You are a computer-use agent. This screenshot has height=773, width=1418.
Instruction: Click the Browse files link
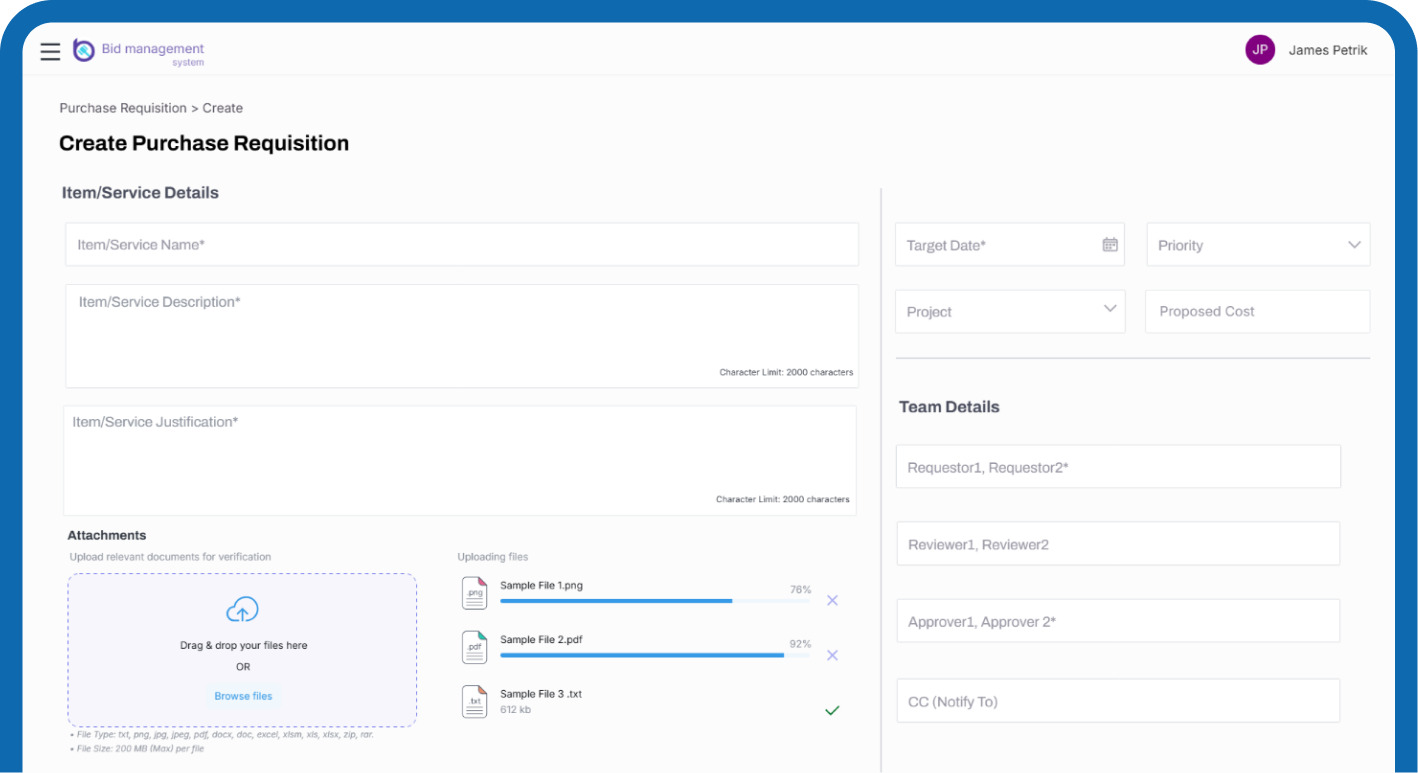[x=242, y=694]
